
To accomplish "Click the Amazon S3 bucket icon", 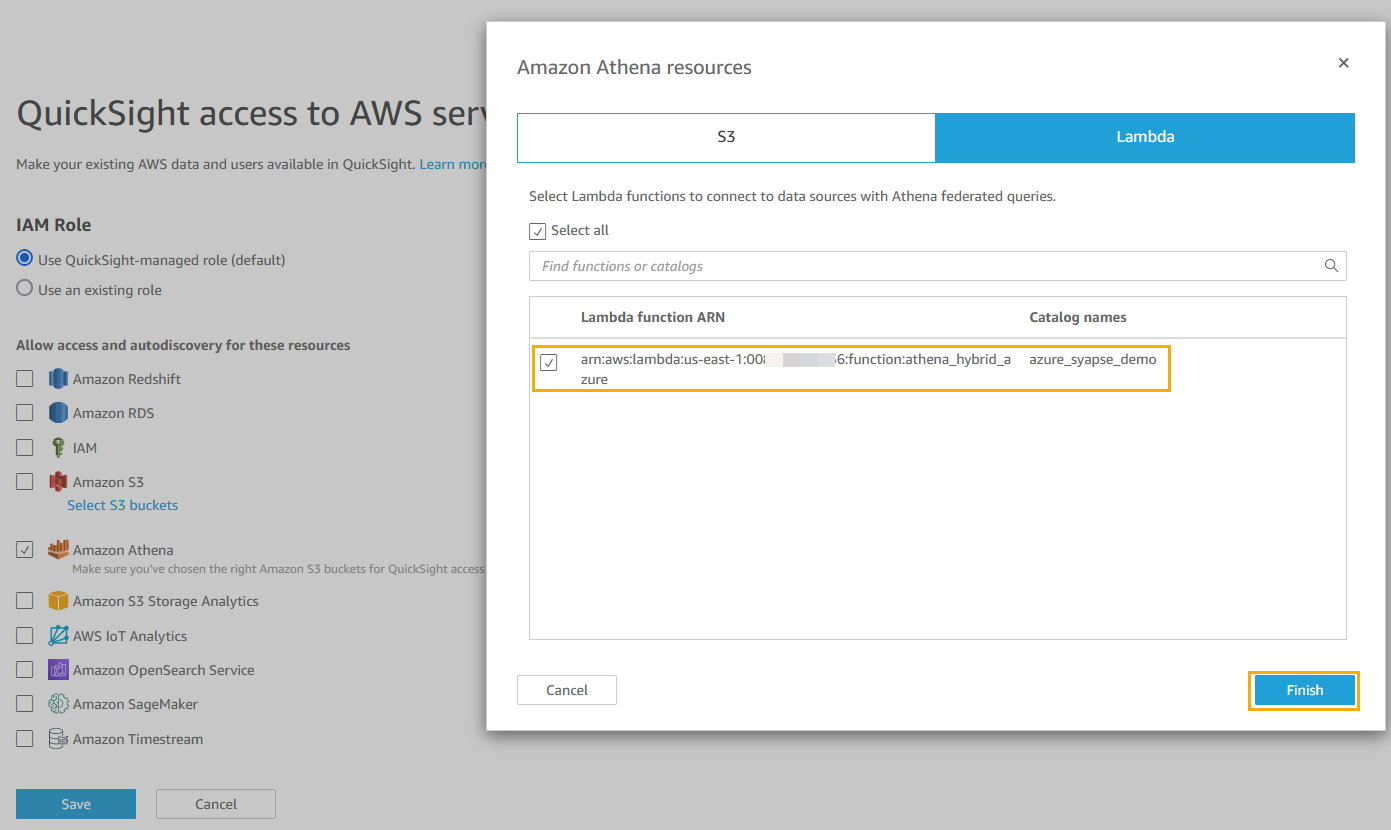I will point(58,482).
